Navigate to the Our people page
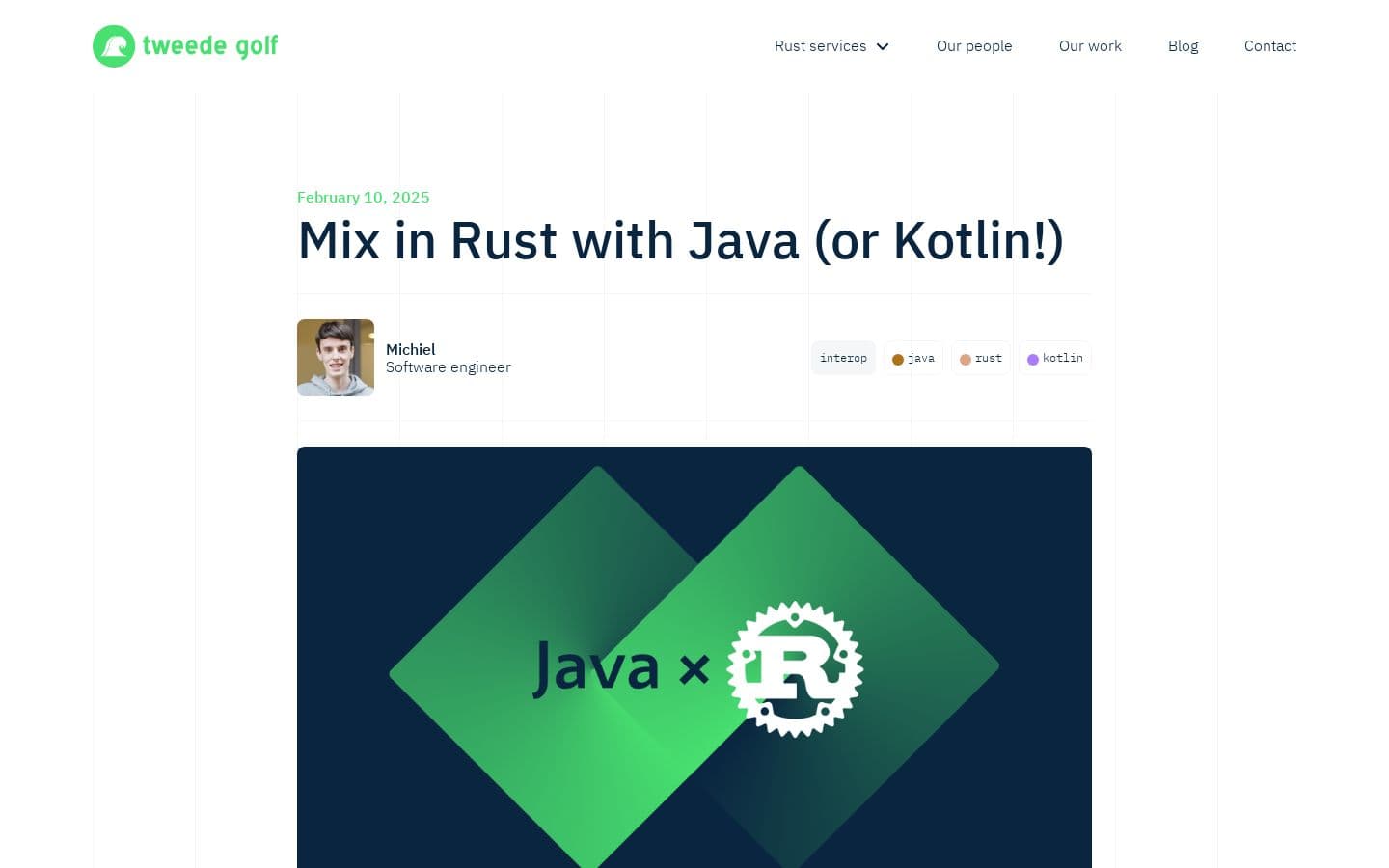The width and height of the screenshot is (1389, 868). 974,46
